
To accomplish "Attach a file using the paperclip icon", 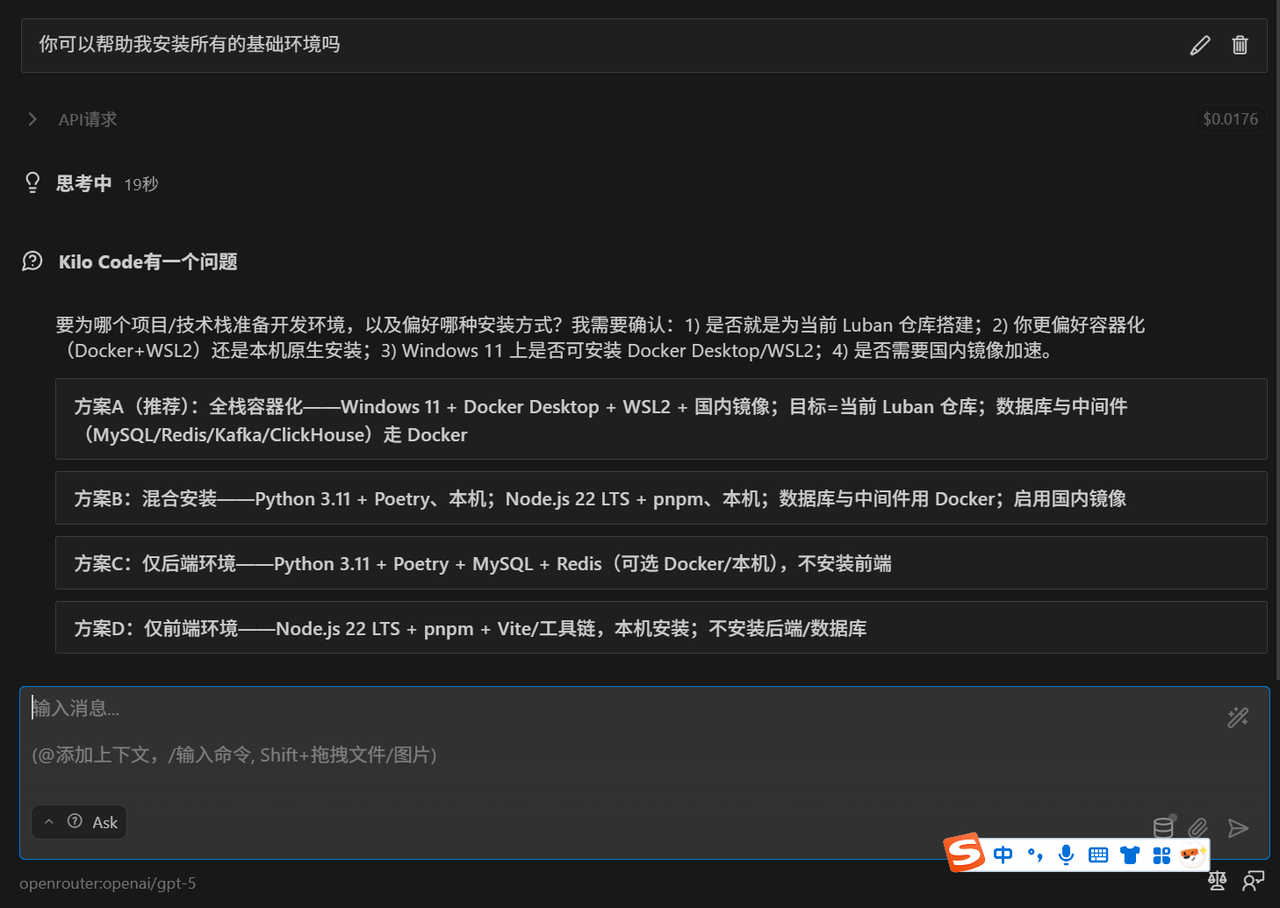I will click(1199, 827).
